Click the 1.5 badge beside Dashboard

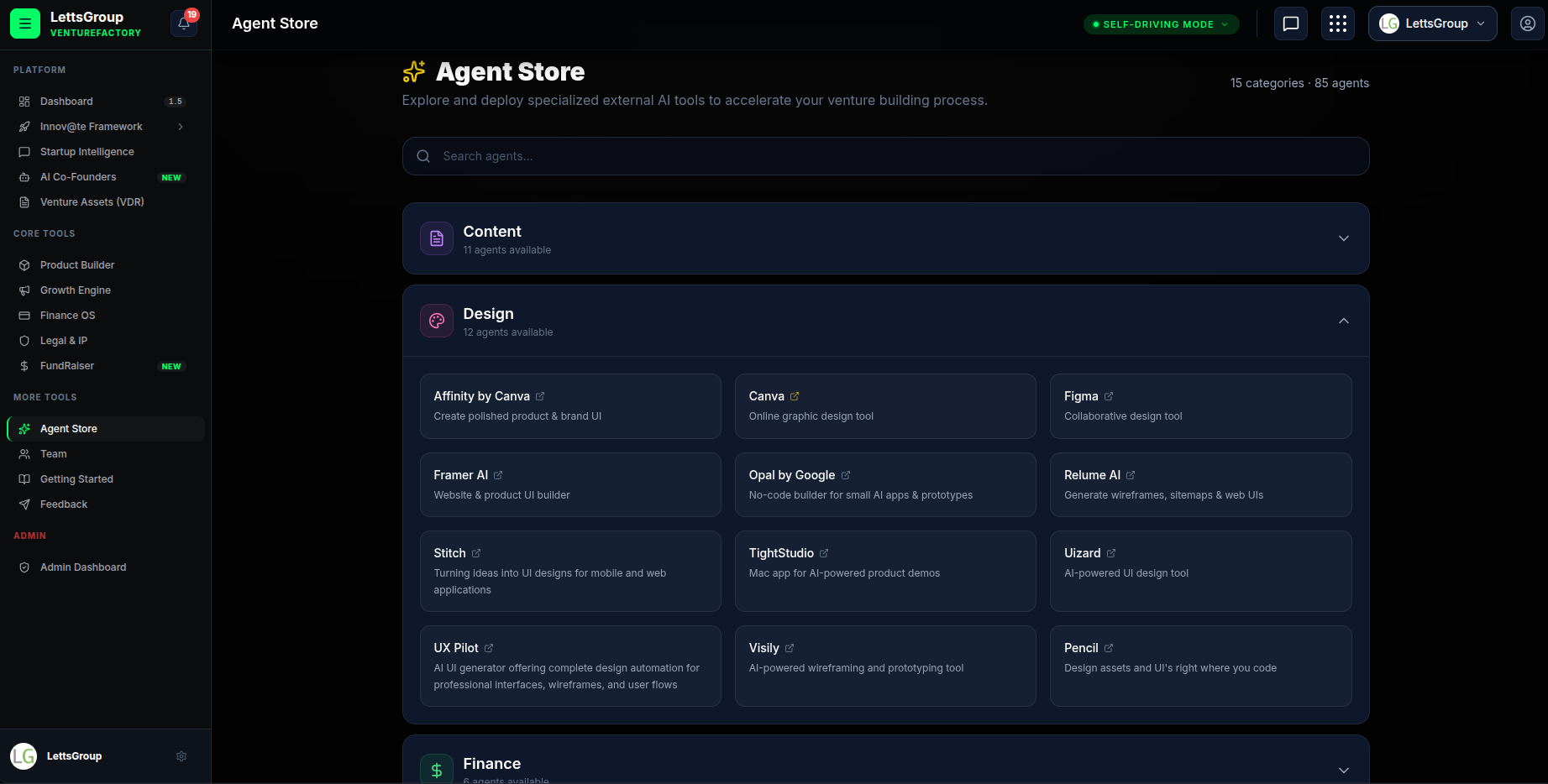(x=175, y=102)
